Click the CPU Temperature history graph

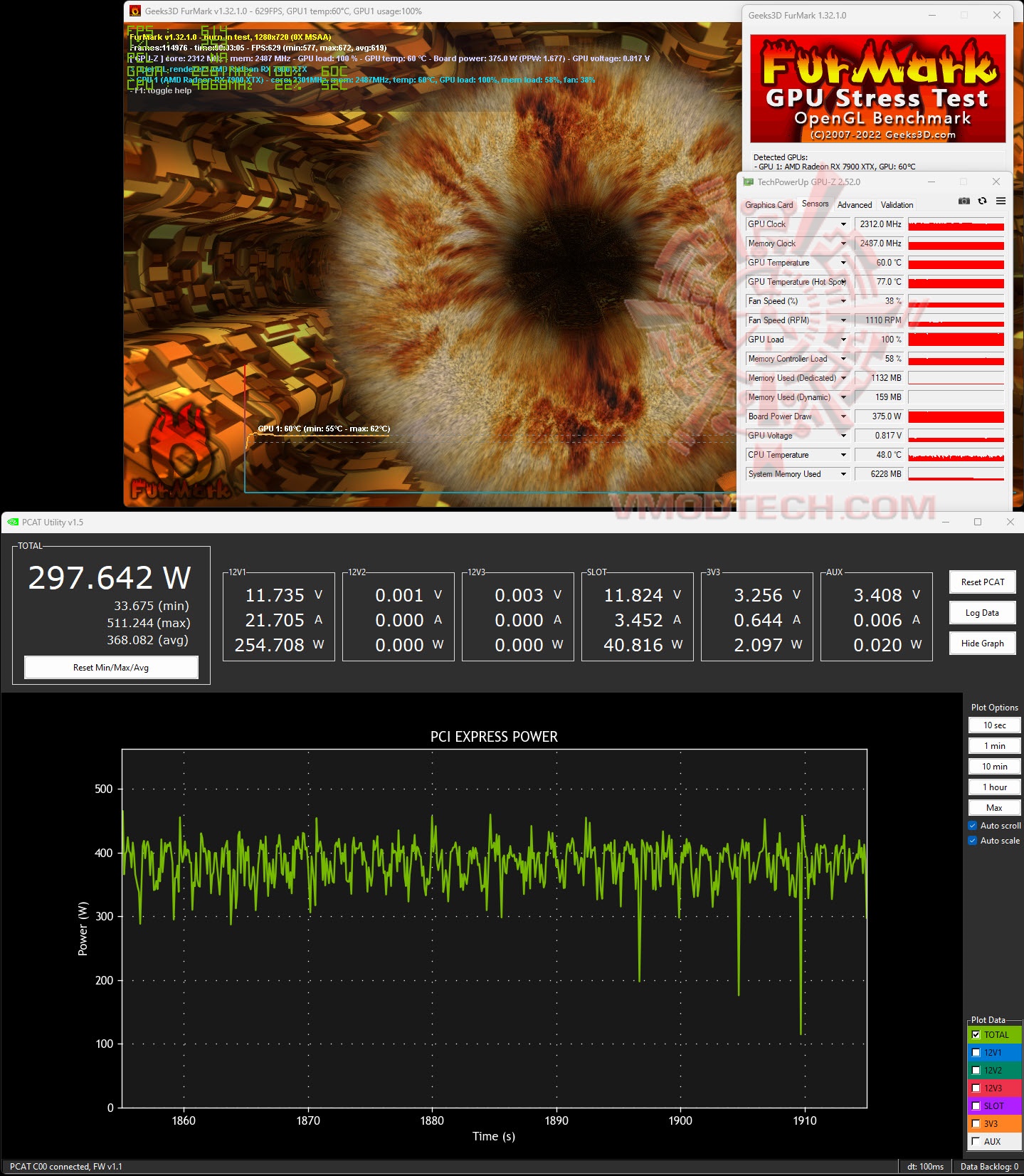[956, 455]
